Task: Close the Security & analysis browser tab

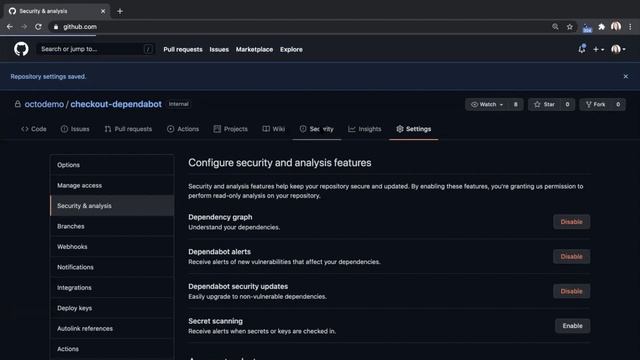Action: tap(103, 11)
